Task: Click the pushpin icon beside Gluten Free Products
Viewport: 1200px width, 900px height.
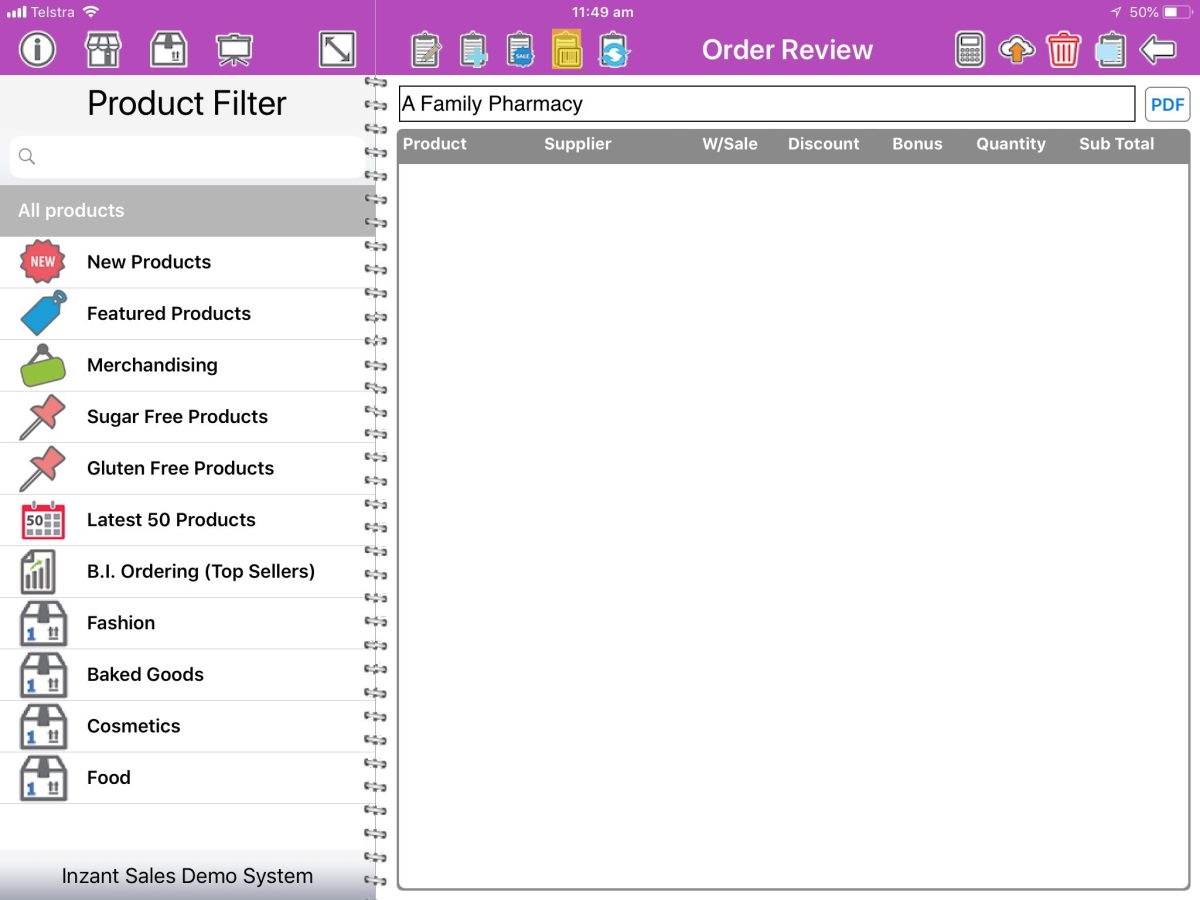Action: [x=43, y=468]
